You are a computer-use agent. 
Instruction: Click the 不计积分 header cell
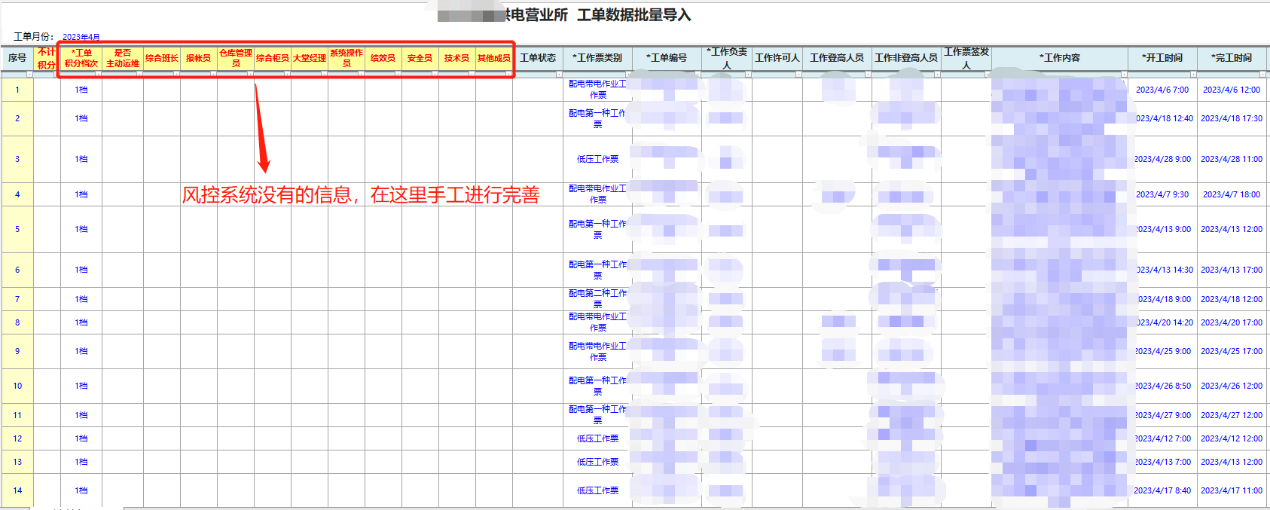(46, 58)
